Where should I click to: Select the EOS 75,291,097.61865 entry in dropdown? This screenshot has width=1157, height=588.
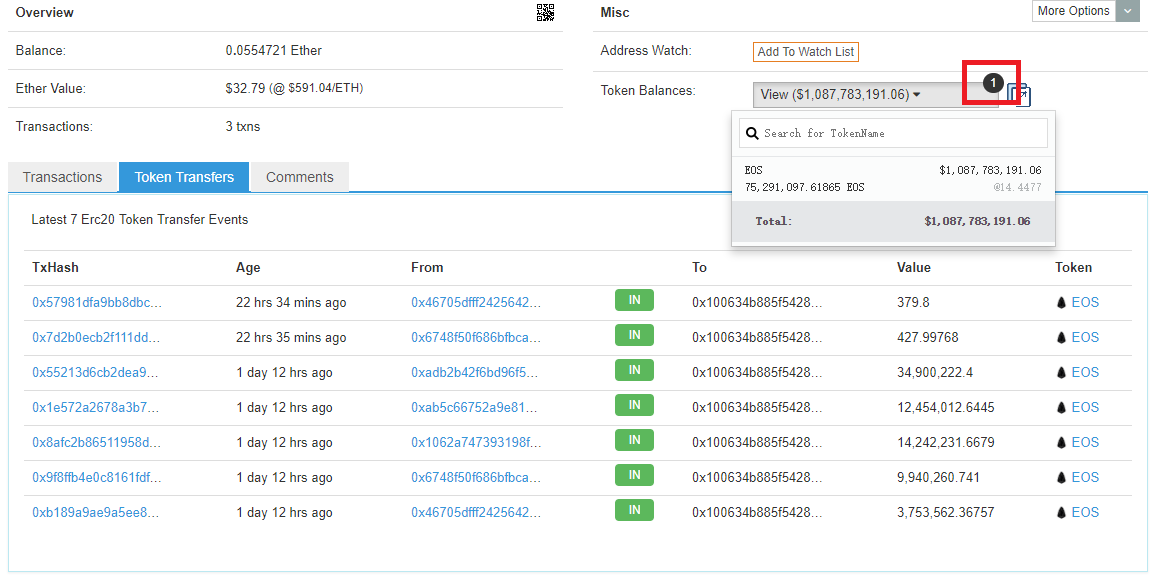pyautogui.click(x=893, y=179)
